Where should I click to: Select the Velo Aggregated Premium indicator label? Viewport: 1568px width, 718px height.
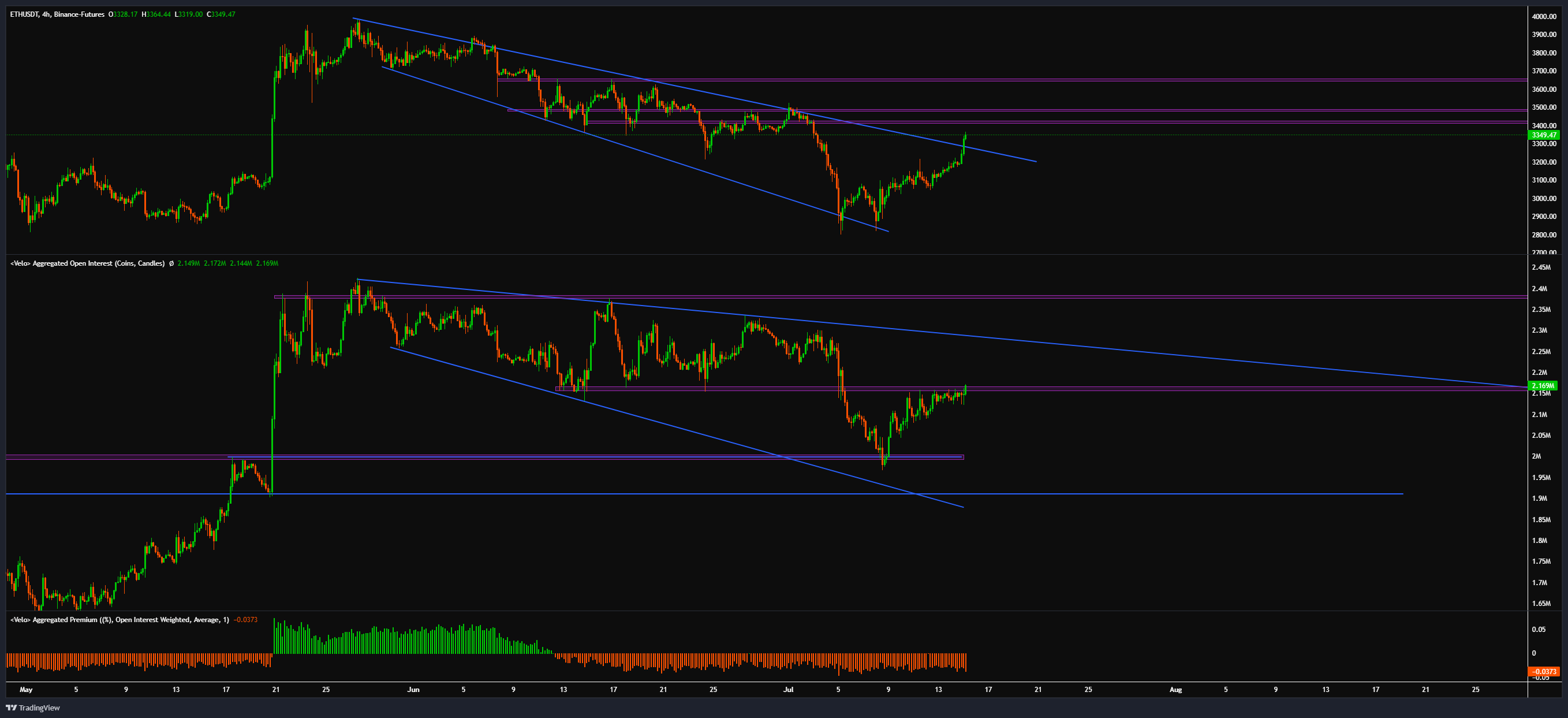point(120,619)
